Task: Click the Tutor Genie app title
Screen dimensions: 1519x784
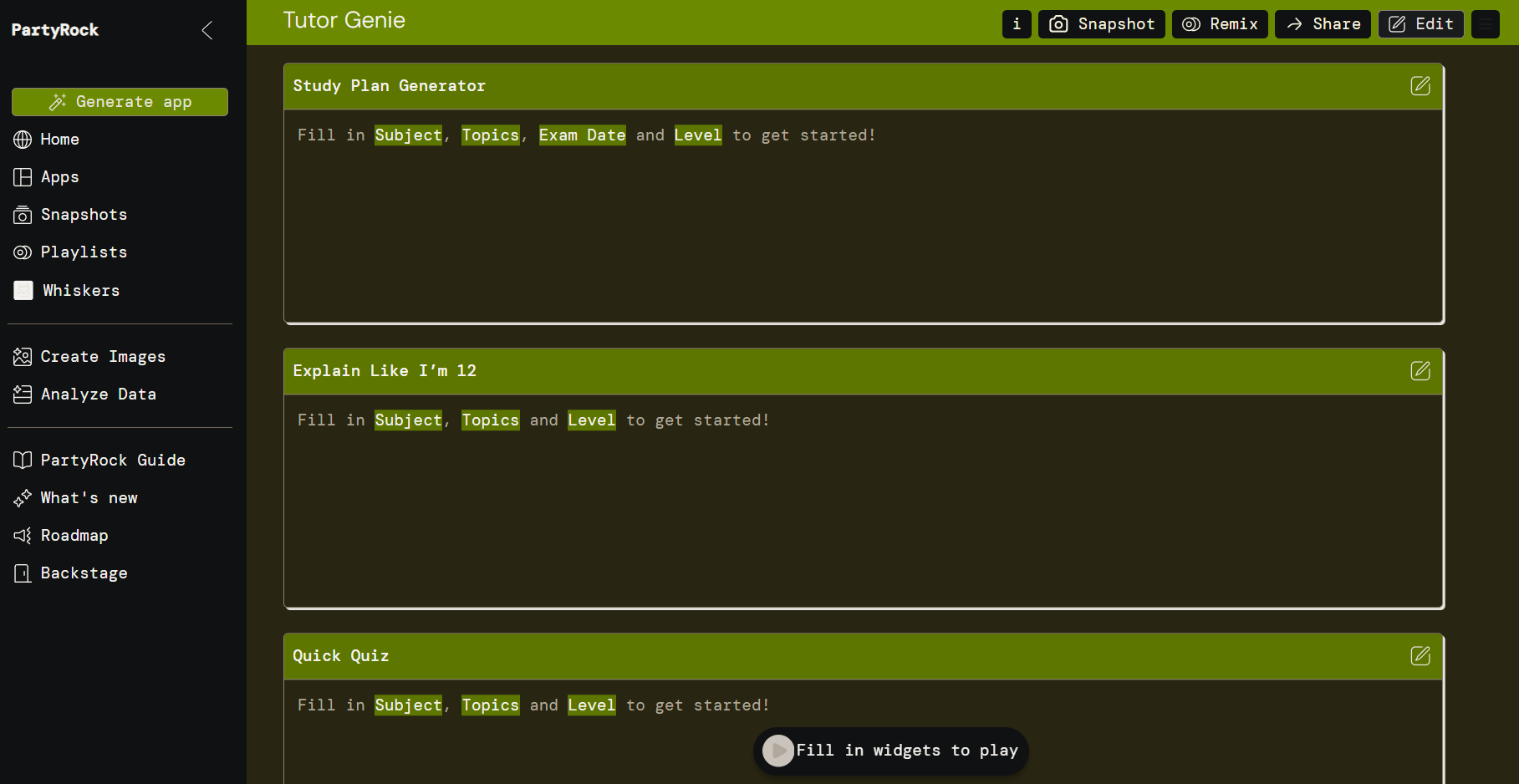Action: 344,20
